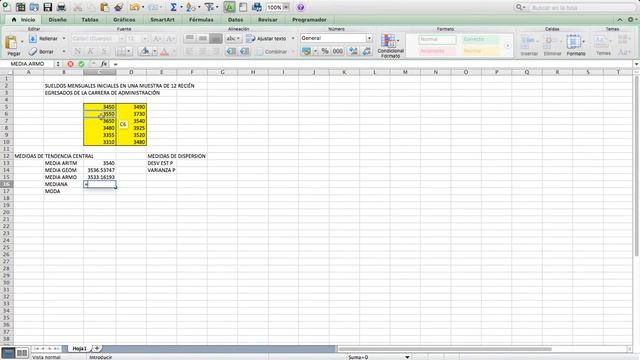Image resolution: width=640 pixels, height=360 pixels.
Task: Click the Paste clipboard toolbar icon
Action: [104, 7]
